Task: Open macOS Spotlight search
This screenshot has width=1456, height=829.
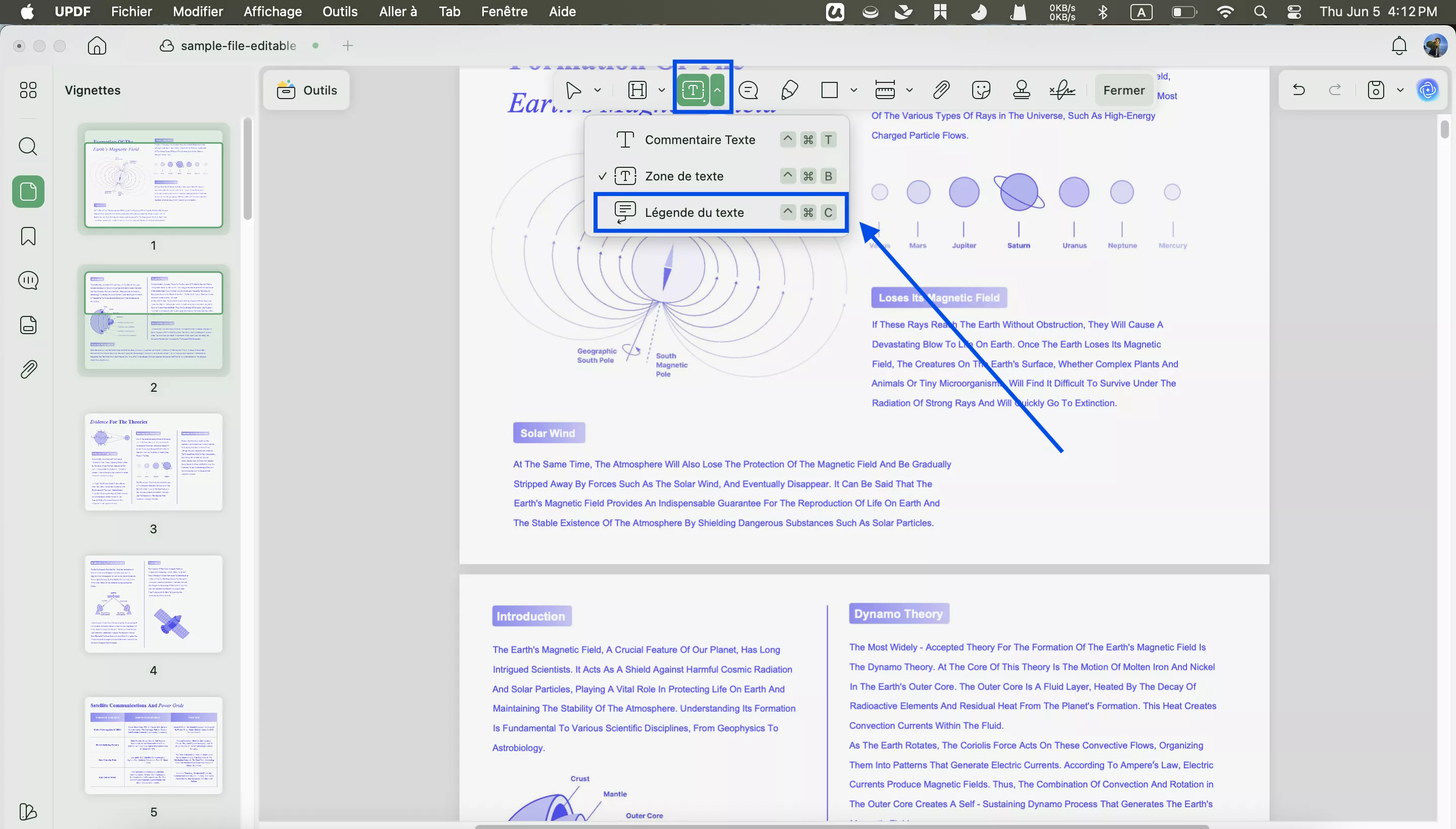Action: (1260, 12)
